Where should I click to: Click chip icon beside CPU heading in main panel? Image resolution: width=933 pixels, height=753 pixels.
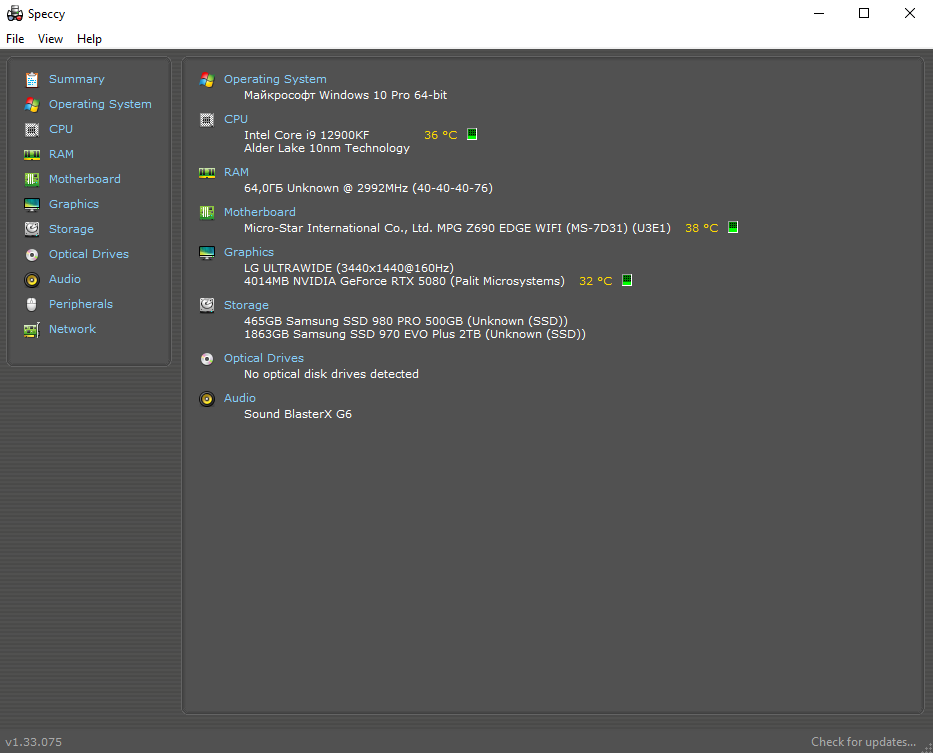pyautogui.click(x=206, y=120)
